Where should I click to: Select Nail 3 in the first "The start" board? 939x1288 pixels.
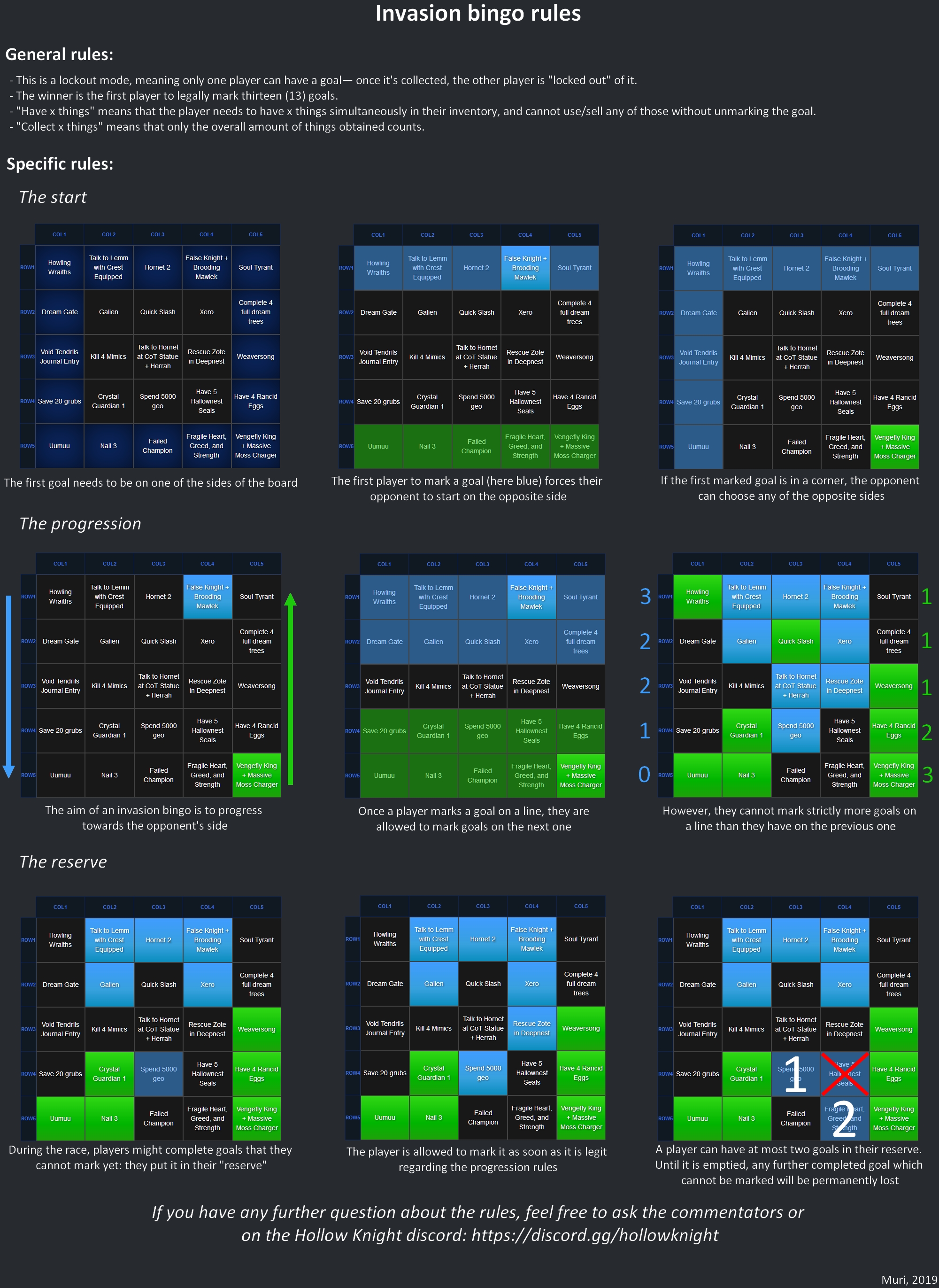tap(108, 446)
